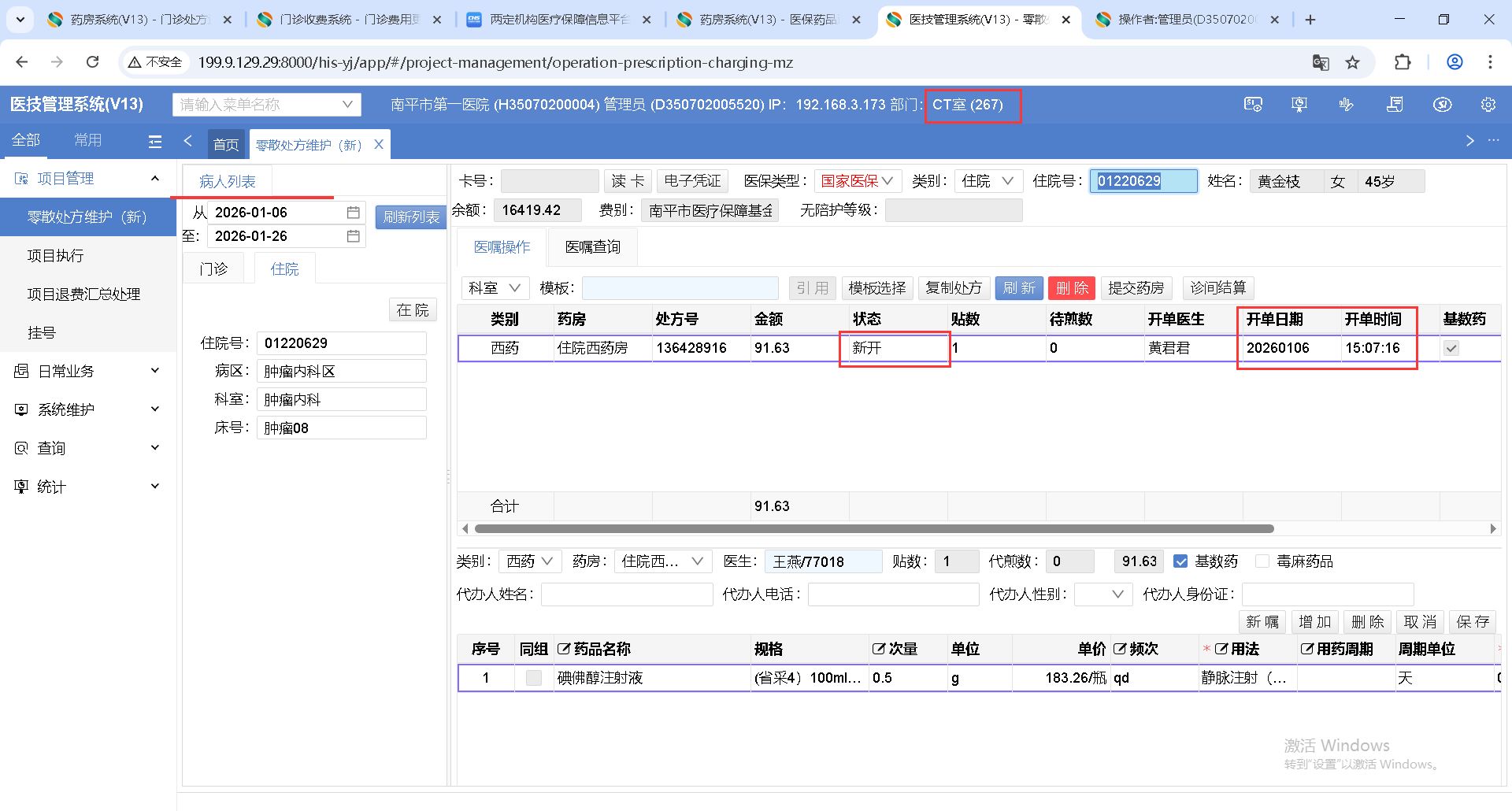Screen dimensions: 1512x811
Task: Open the 医保类型 dropdown
Action: click(x=858, y=181)
